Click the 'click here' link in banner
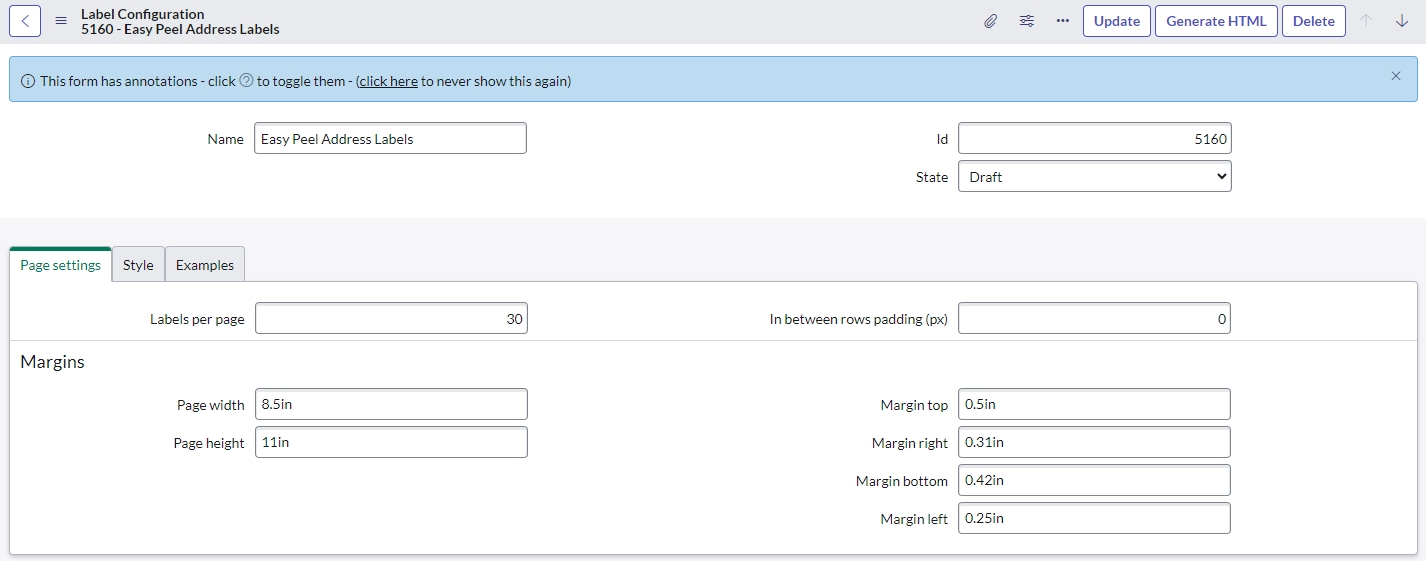 tap(388, 81)
